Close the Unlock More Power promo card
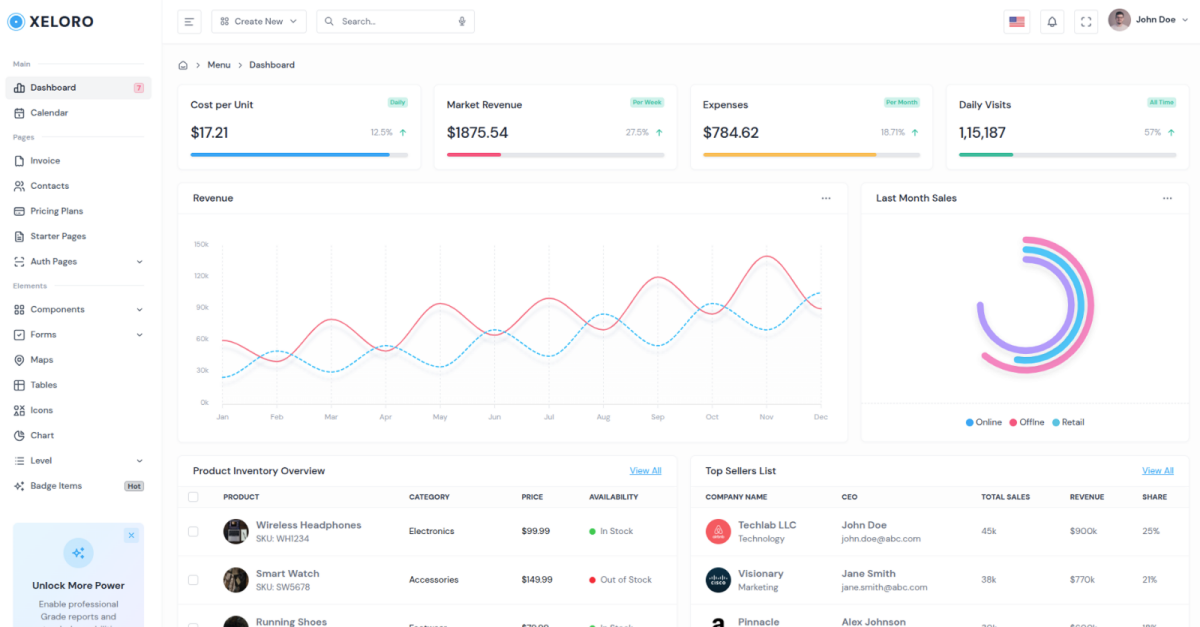 click(131, 536)
